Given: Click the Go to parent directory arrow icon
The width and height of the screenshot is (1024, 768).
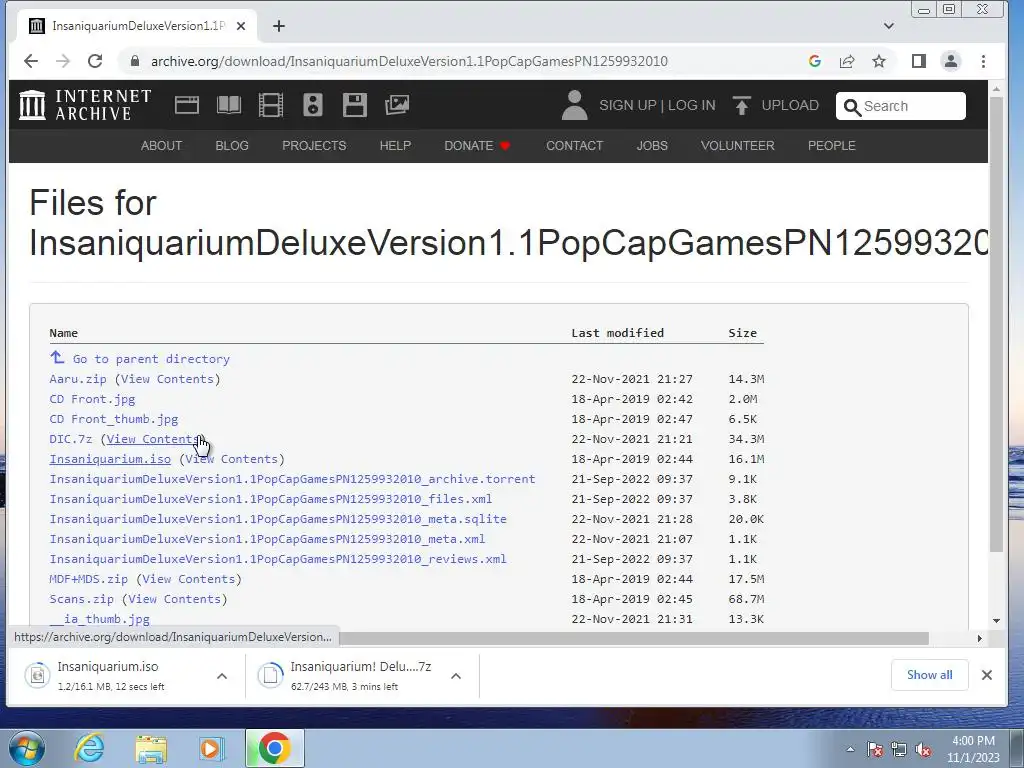Looking at the screenshot, I should click(x=57, y=357).
